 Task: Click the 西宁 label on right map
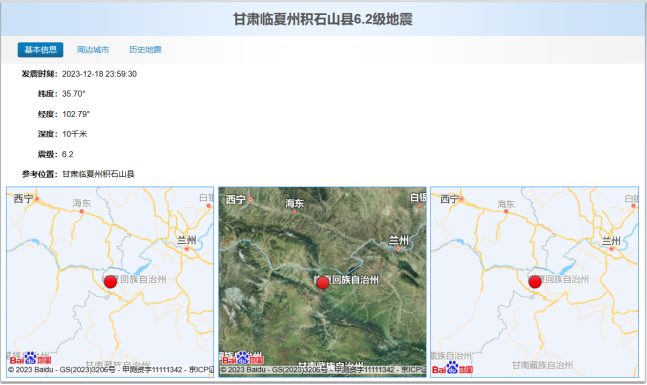pyautogui.click(x=449, y=199)
